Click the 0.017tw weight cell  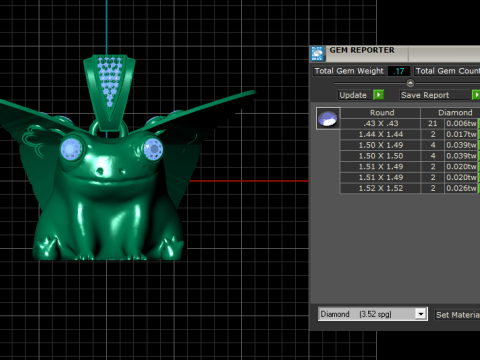coord(461,134)
